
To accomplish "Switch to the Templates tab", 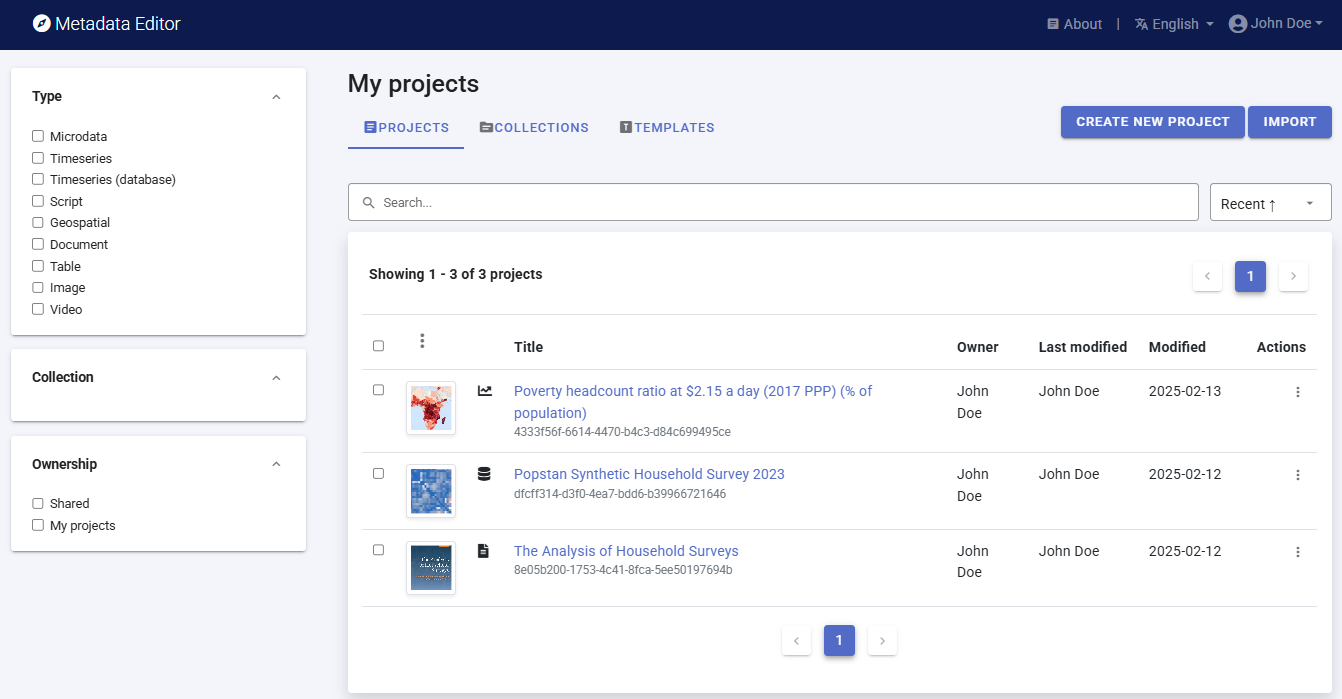I will [x=667, y=128].
